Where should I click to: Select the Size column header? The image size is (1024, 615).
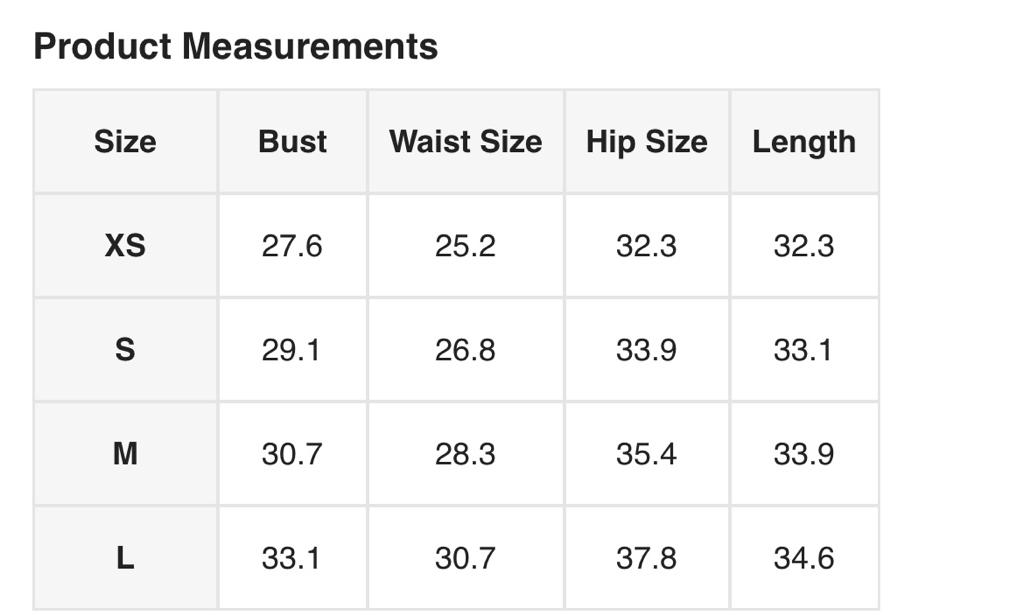(125, 142)
